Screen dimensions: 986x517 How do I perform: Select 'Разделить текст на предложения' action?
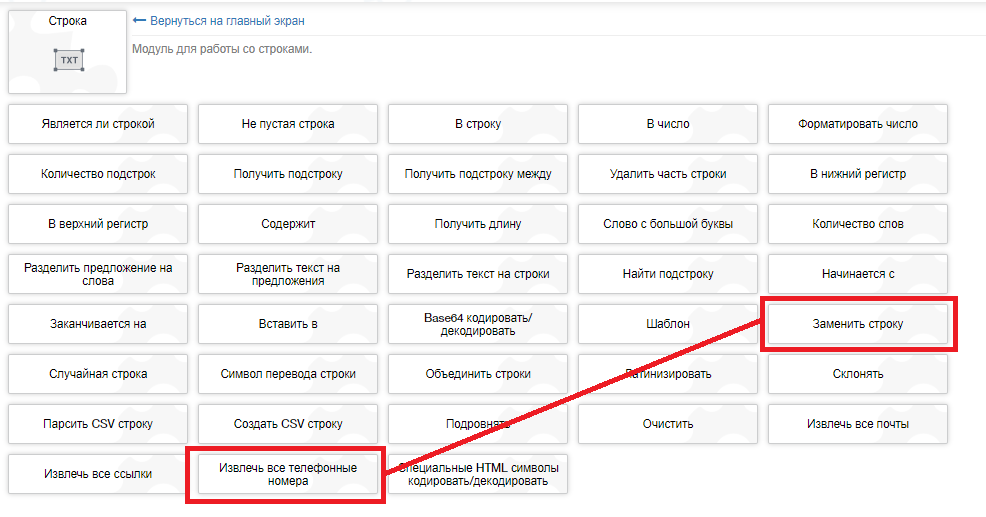[288, 274]
